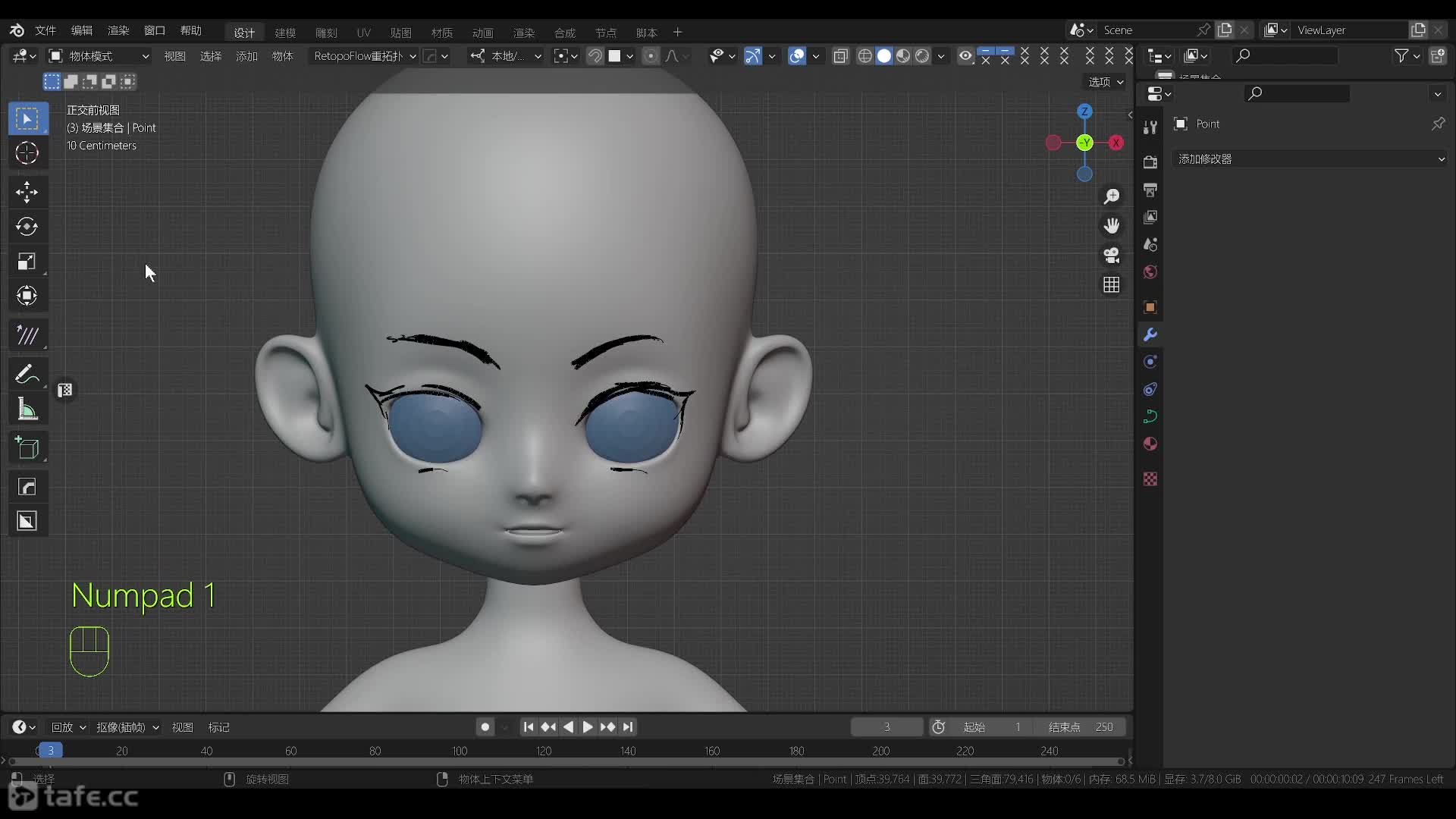Toggle viewport gizmos

tap(752, 56)
